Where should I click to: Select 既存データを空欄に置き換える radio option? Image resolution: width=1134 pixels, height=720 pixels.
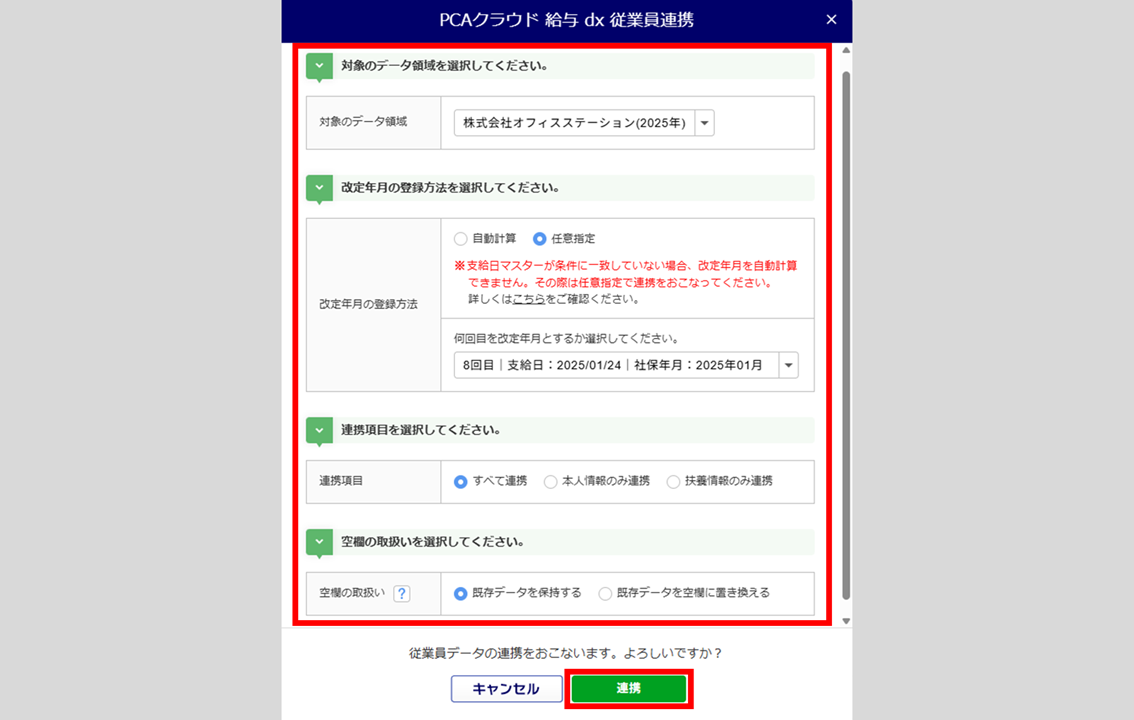(605, 593)
